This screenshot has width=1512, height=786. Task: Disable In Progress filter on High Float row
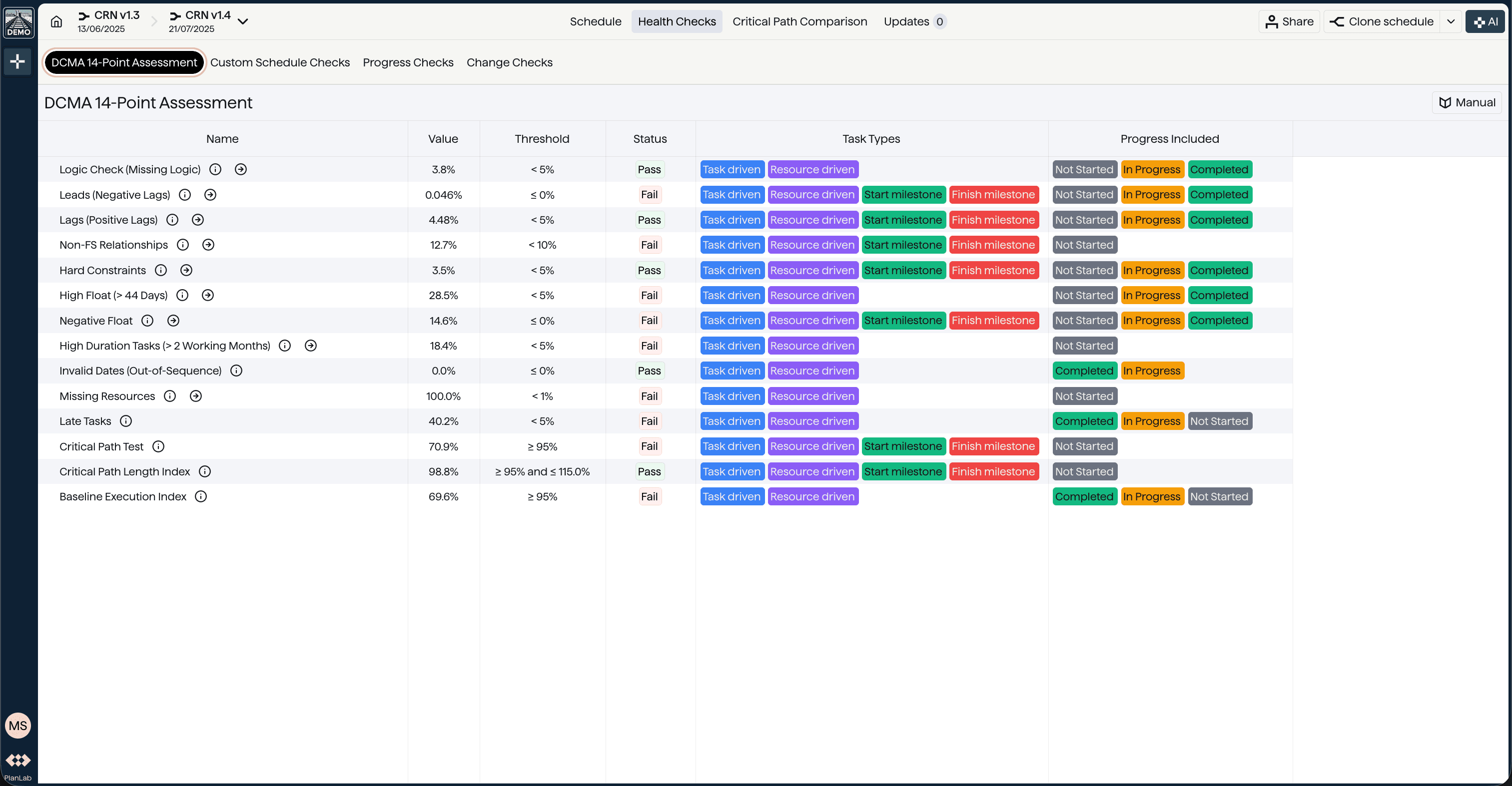(x=1152, y=295)
